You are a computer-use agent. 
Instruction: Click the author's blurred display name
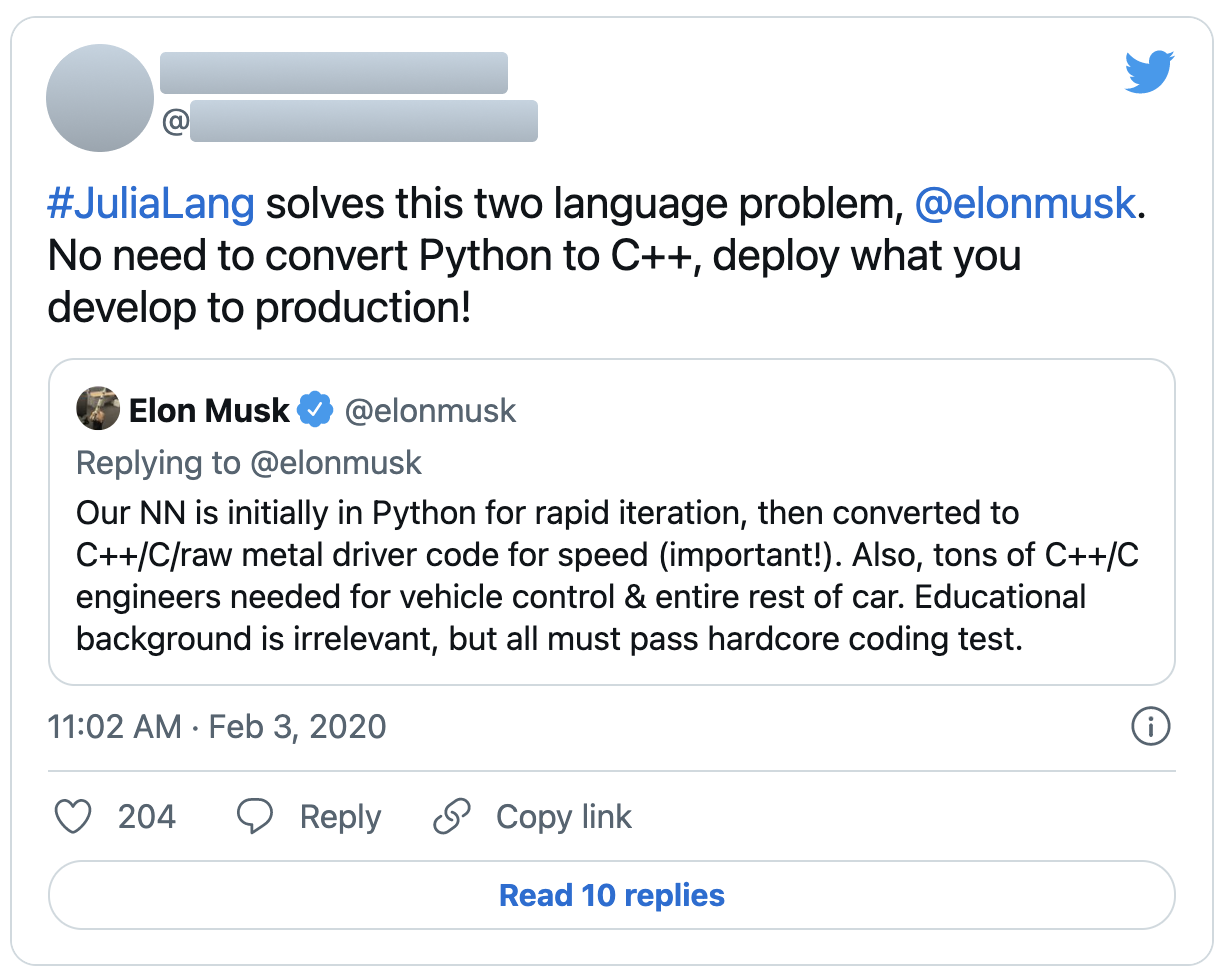tap(334, 74)
